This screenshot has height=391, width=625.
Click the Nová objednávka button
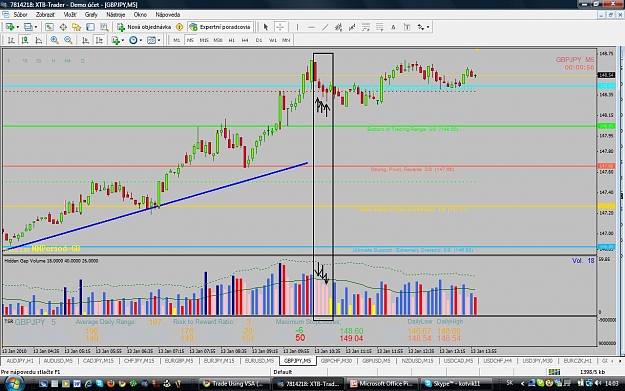(x=145, y=27)
